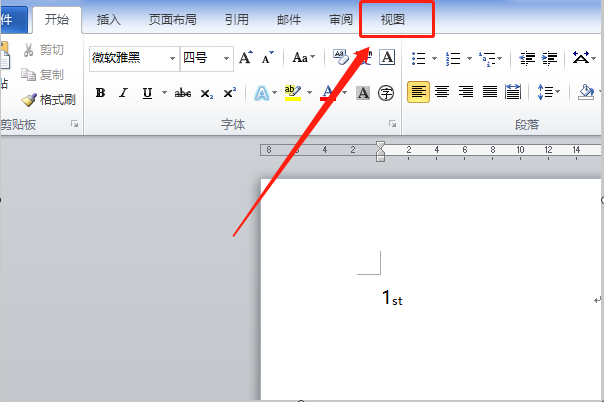Toggle italic formatting

tap(124, 93)
